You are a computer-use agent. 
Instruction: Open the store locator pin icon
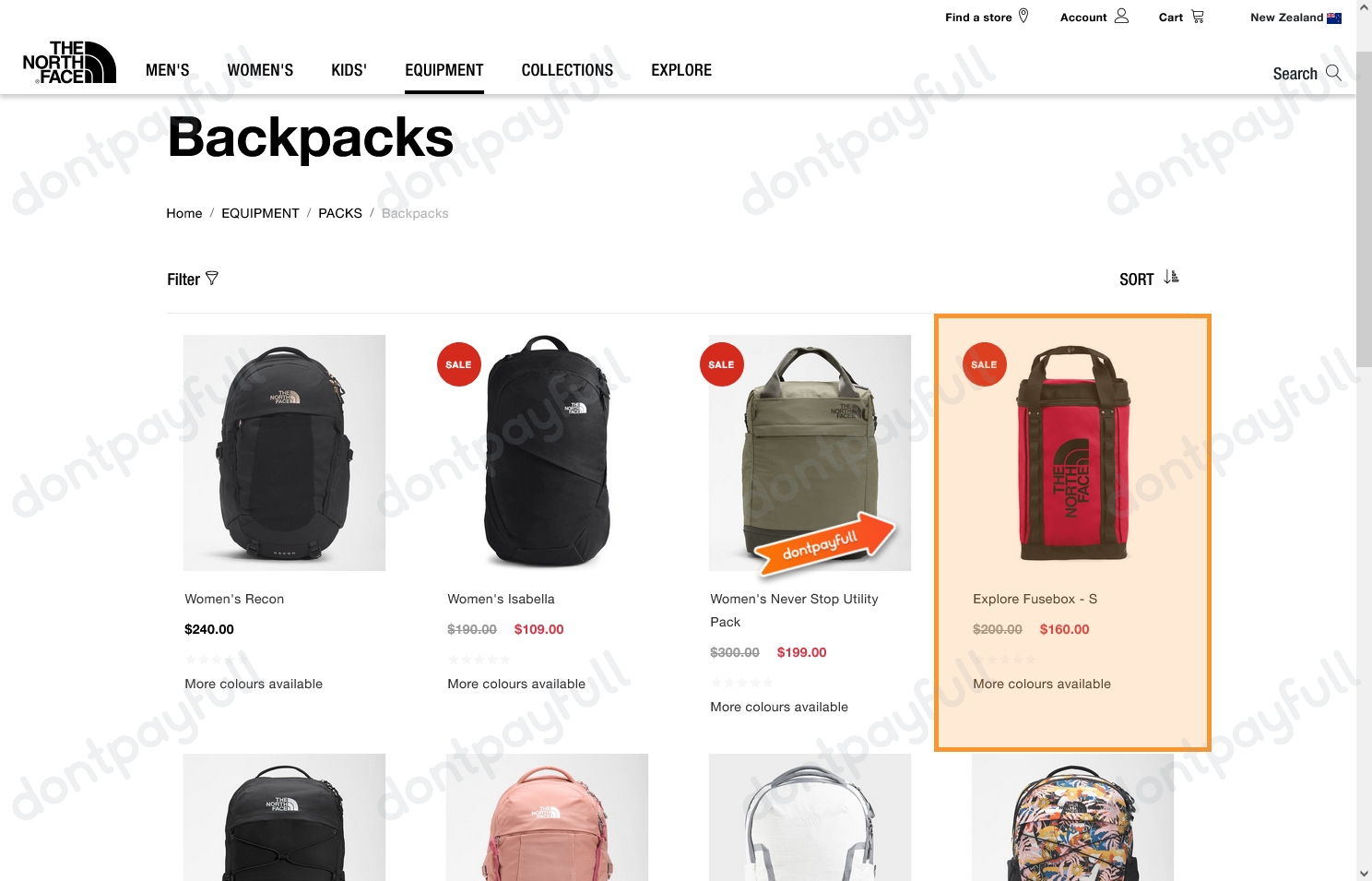[x=1023, y=17]
